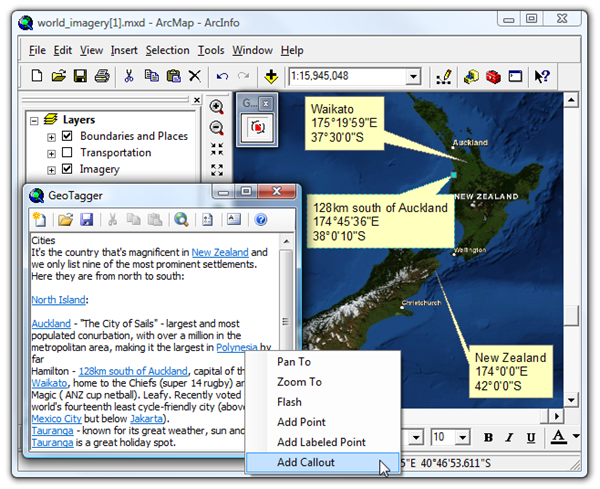Open GeoTagger help question mark

coord(261,220)
